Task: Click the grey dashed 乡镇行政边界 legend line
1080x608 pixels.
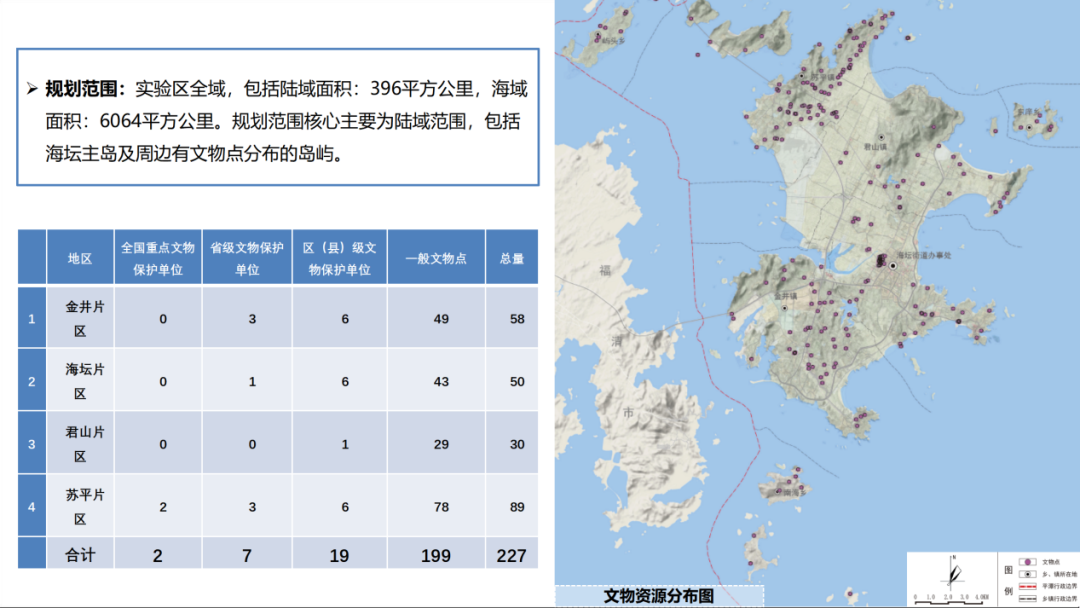Action: pos(1028,599)
